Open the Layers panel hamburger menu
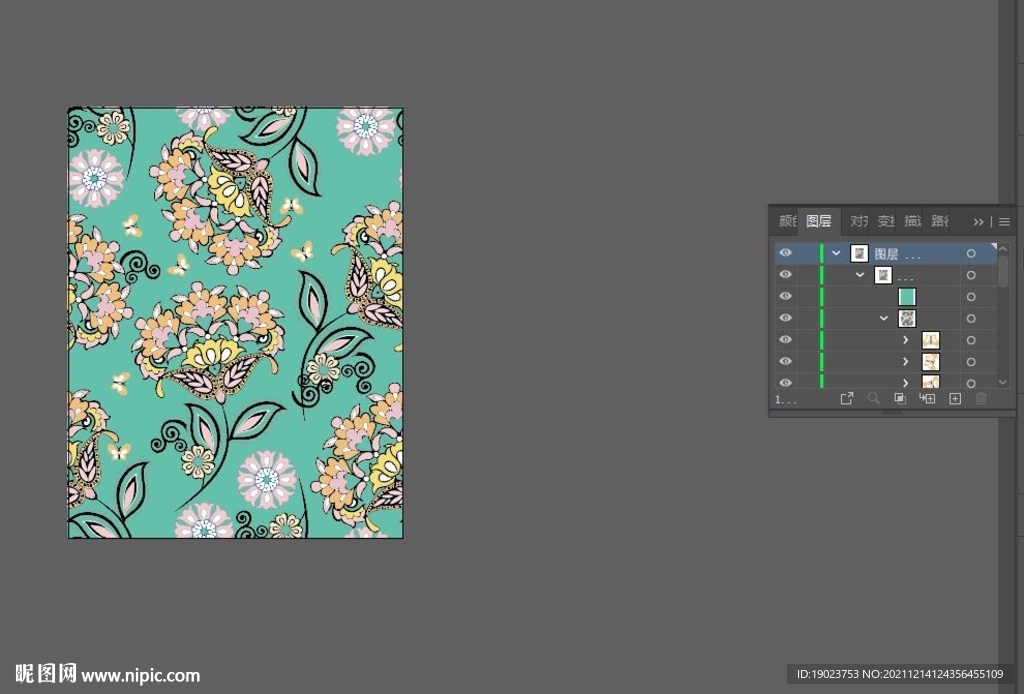1024x694 pixels. click(x=1004, y=222)
